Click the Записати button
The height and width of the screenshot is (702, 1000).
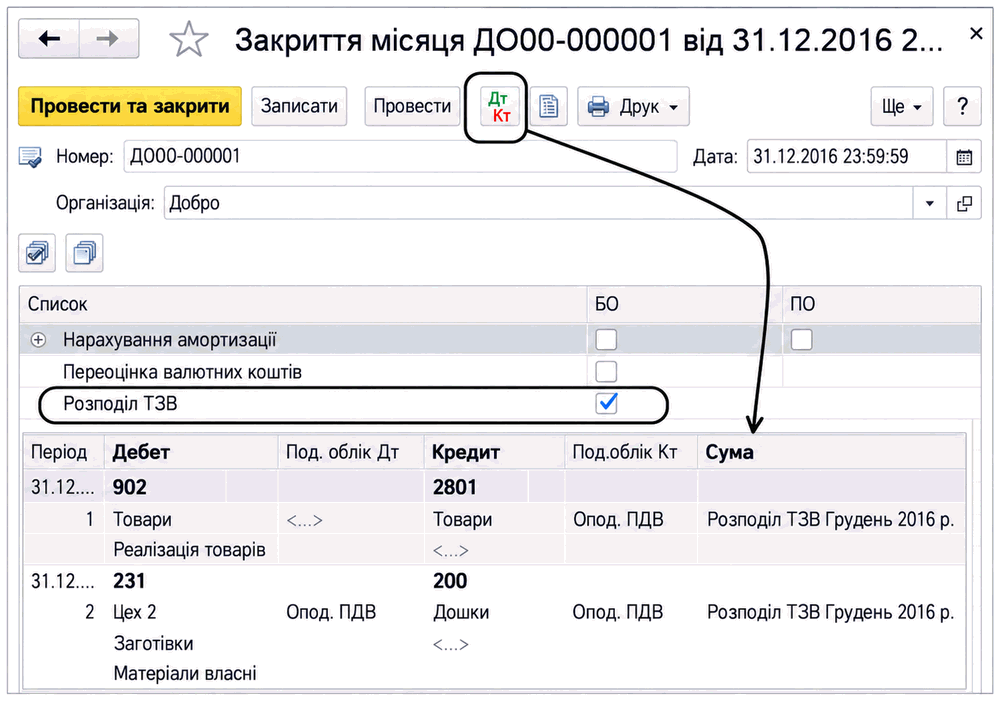pyautogui.click(x=299, y=106)
